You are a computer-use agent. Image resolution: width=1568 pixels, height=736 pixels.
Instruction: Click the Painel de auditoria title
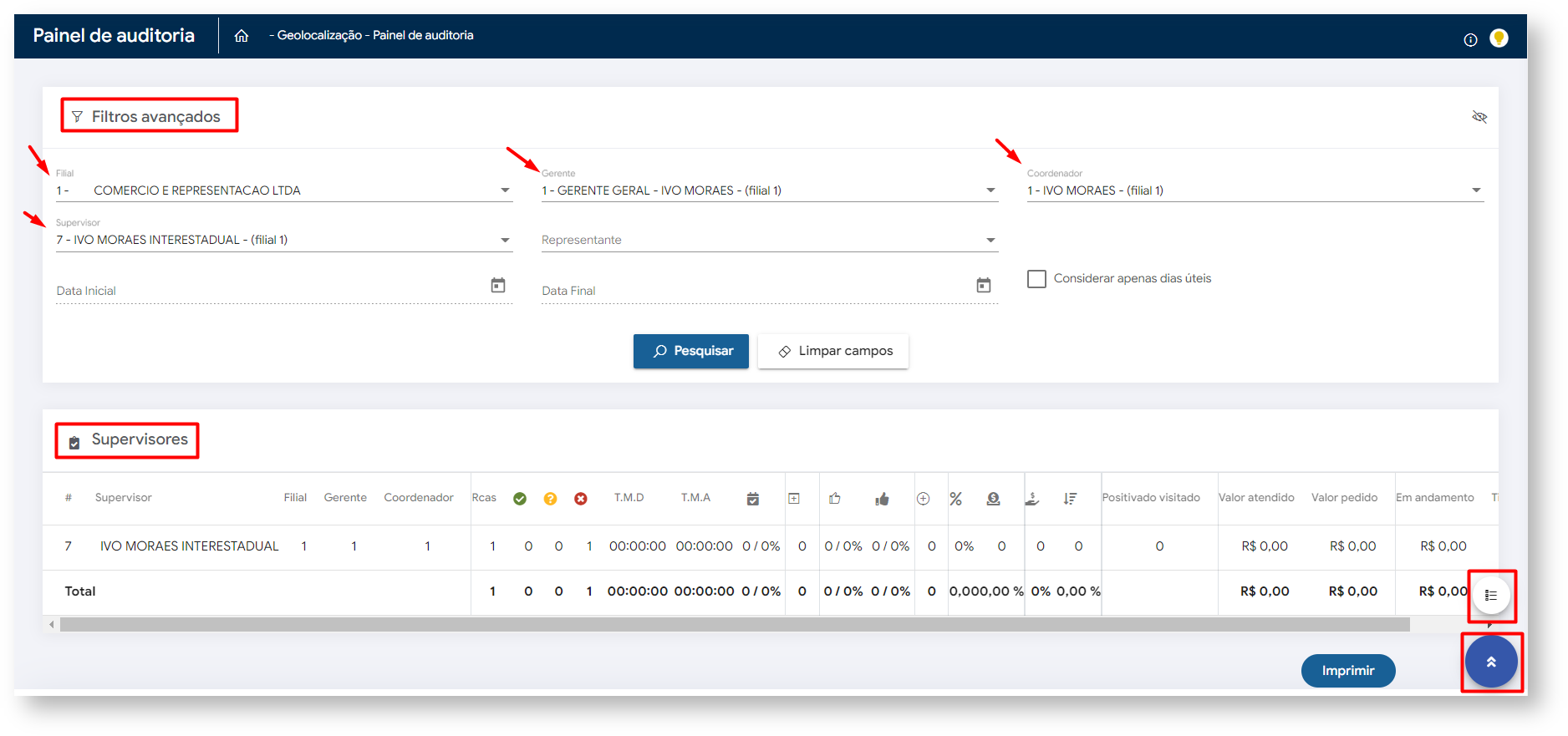[114, 36]
